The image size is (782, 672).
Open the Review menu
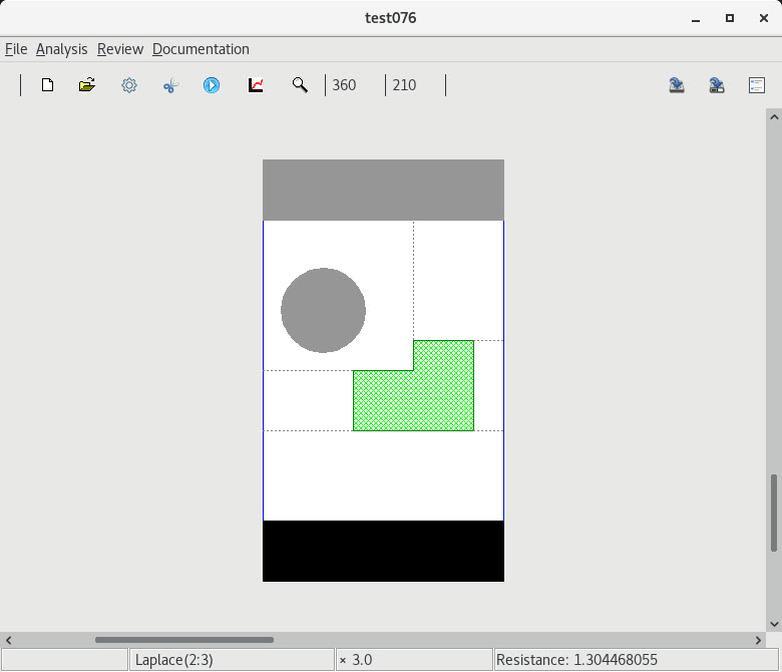[x=120, y=49]
